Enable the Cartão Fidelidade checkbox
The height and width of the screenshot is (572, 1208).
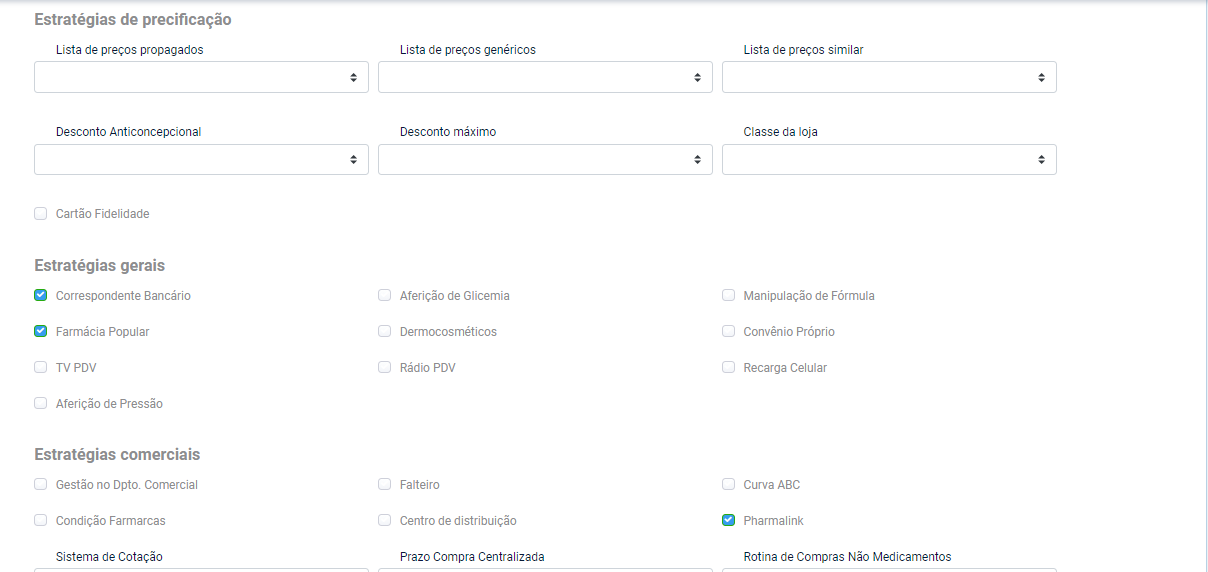click(x=41, y=213)
